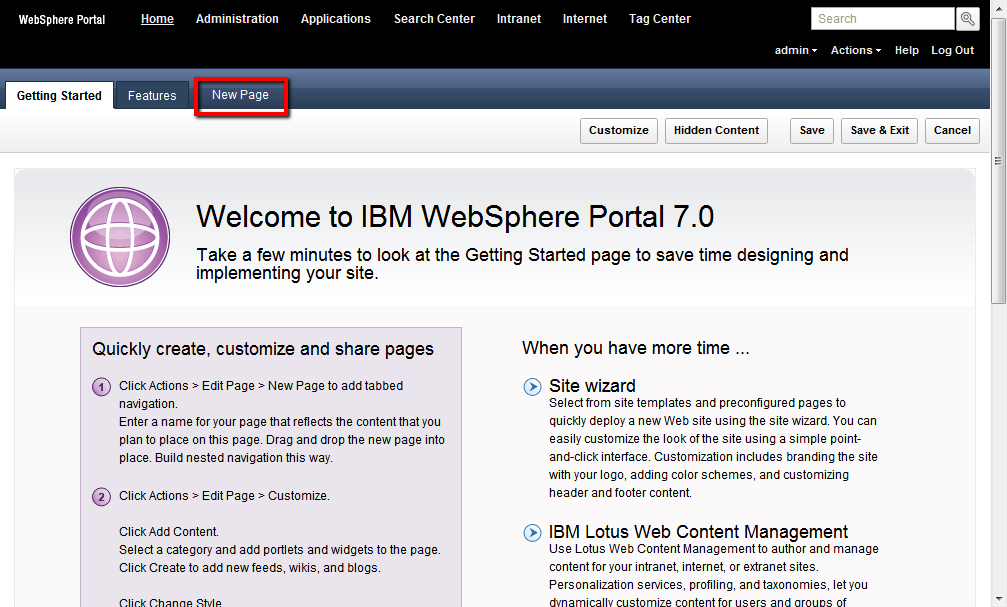Screen dimensions: 1007x607
Task: Click the "Click Actions > Edit Page > Customize." text
Action: click(224, 496)
